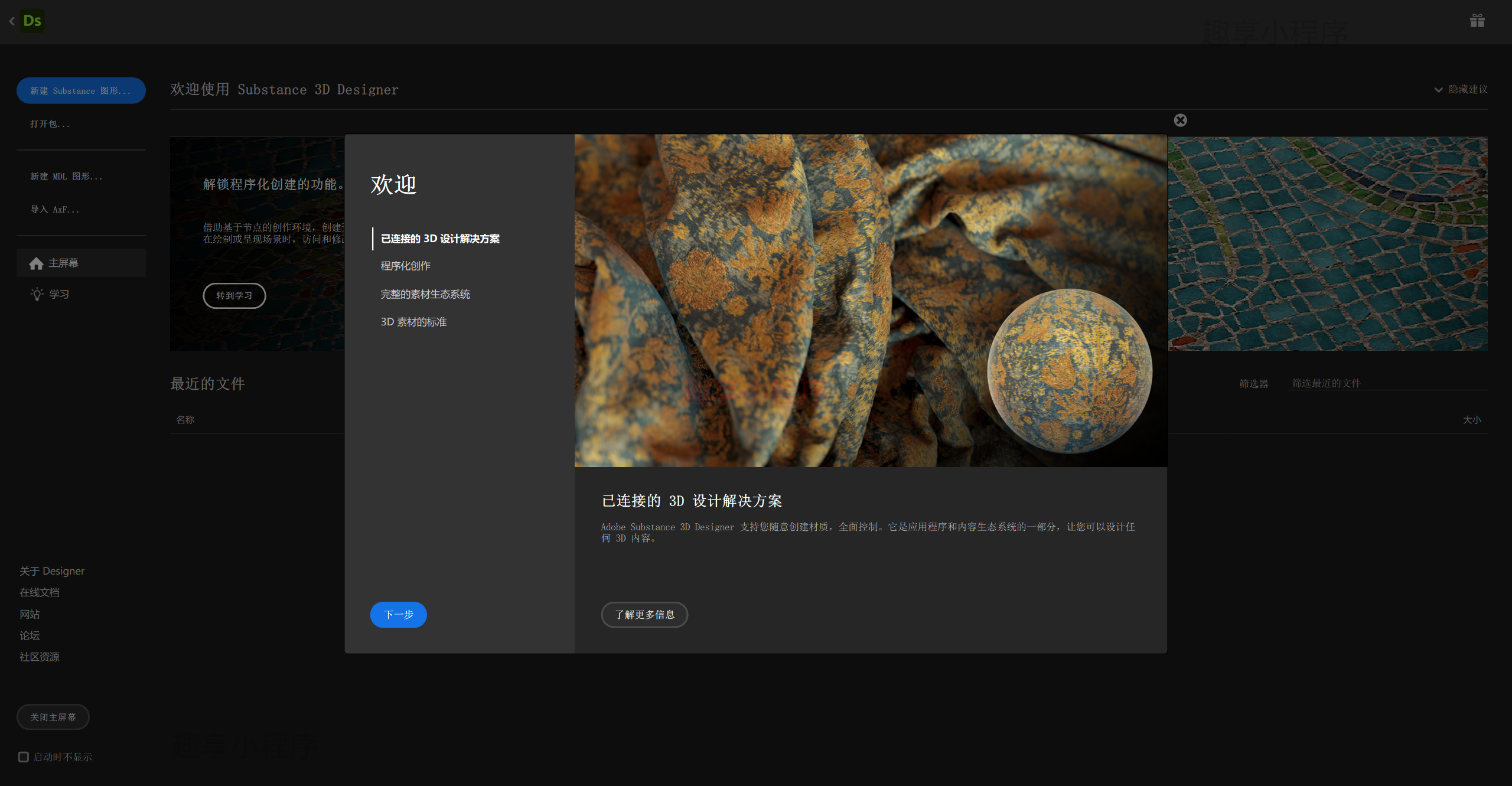Click the blue mosaic tile thumbnail image
Screen dimensions: 1512x786
[x=1328, y=244]
